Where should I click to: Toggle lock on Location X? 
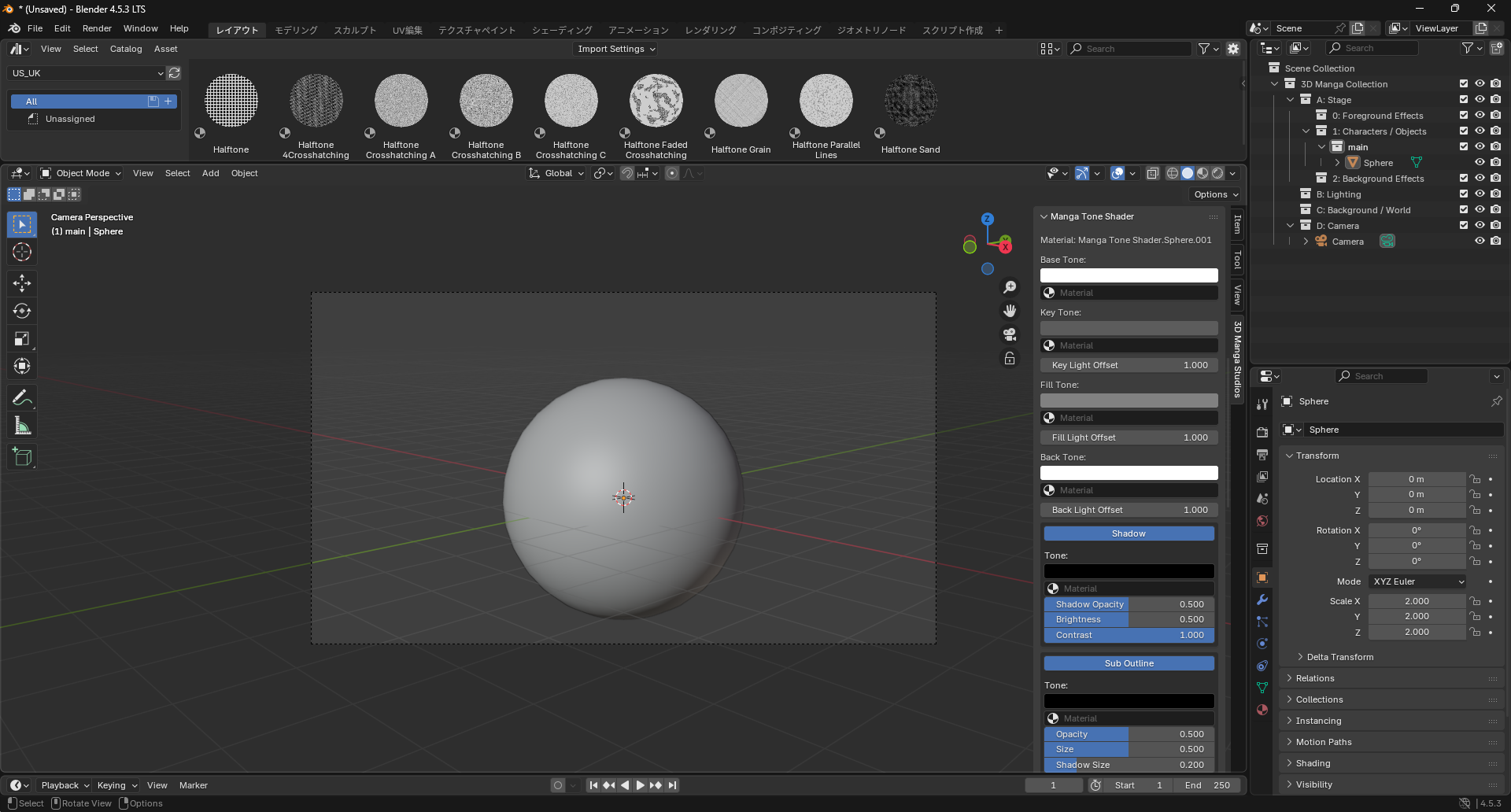click(1475, 479)
